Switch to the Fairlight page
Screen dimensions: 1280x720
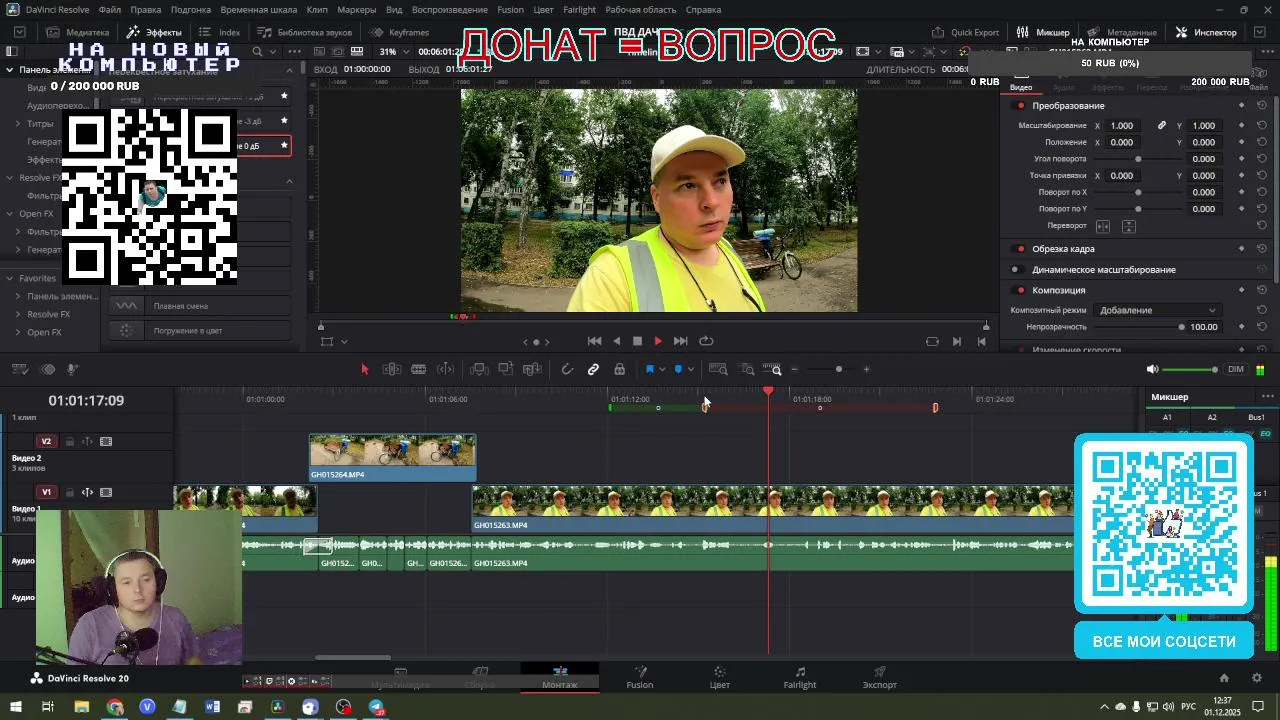tap(800, 677)
